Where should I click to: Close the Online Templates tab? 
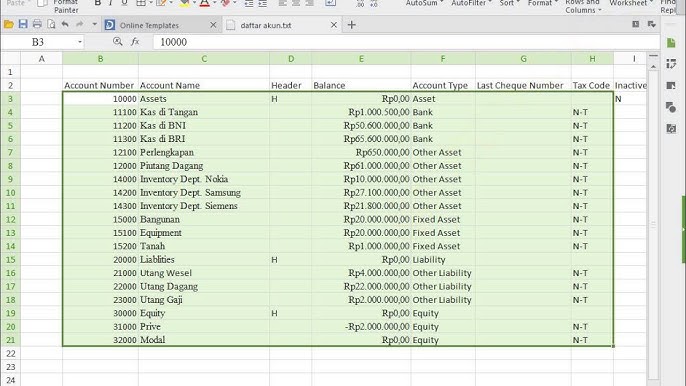click(x=213, y=25)
